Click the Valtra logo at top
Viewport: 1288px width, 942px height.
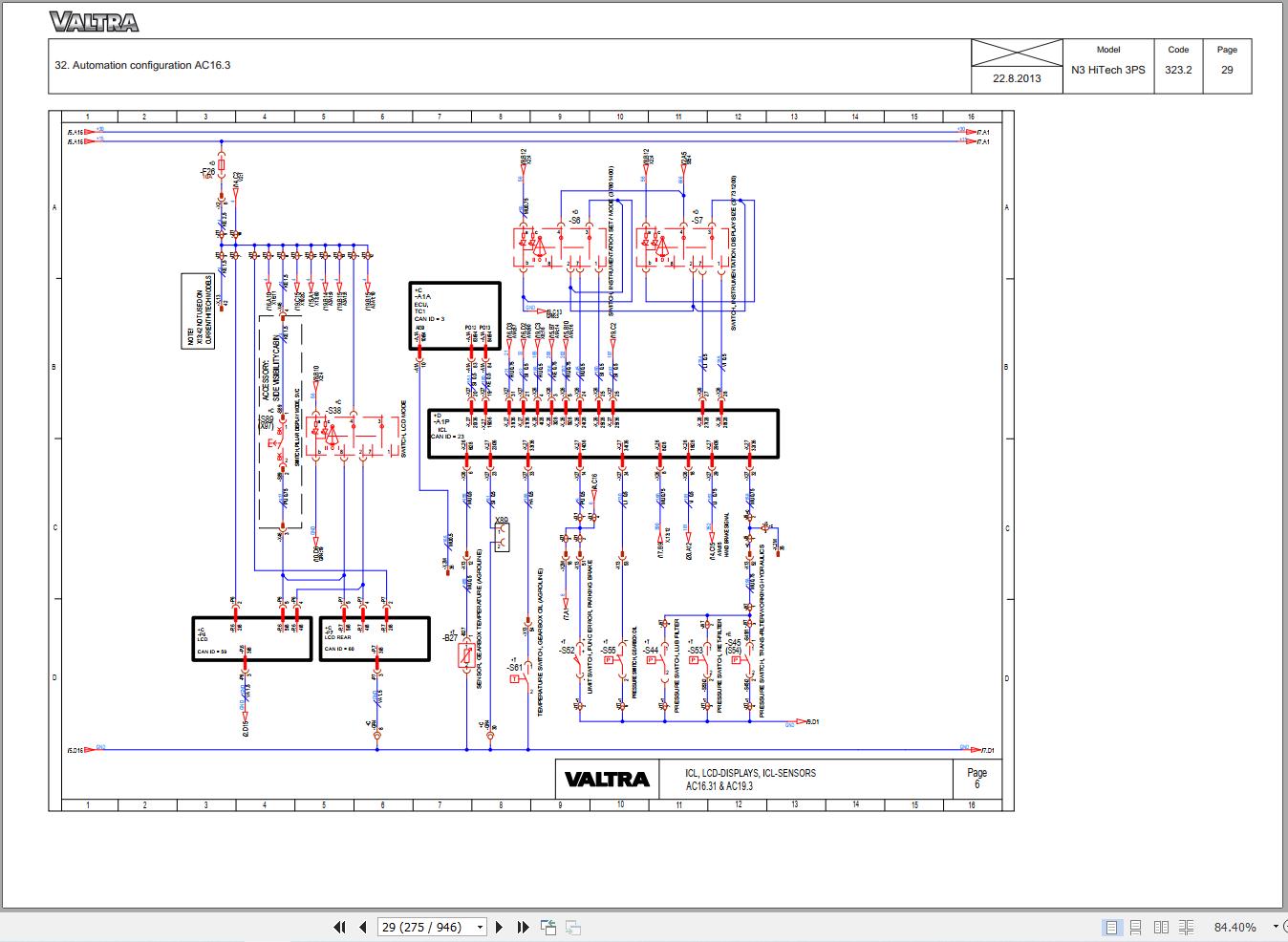[94, 22]
